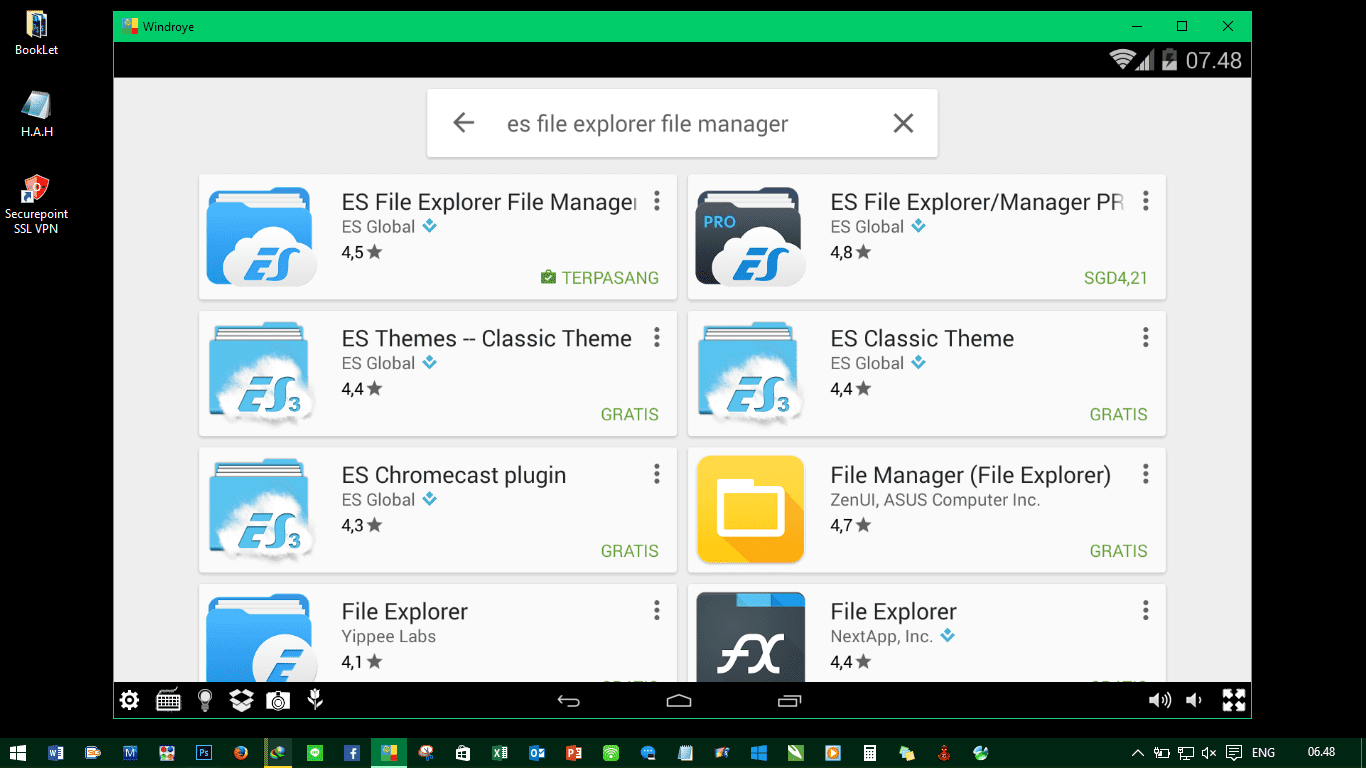Click GRATIS on ES Chromecast plugin card

pos(630,551)
